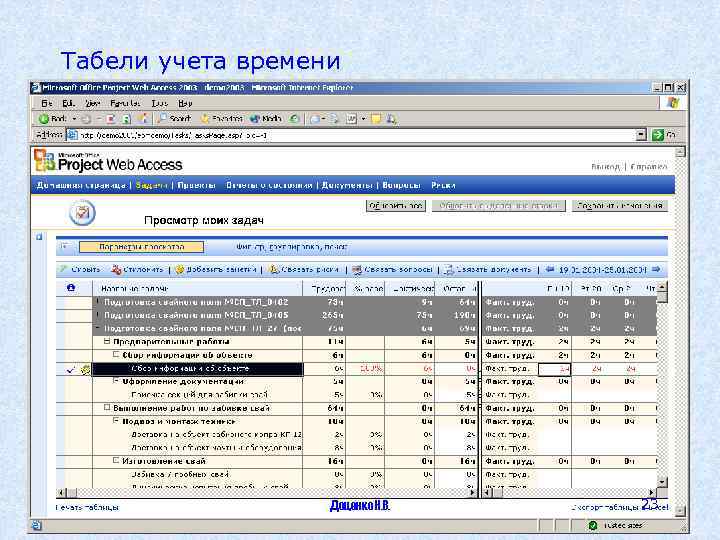Select the Задачи nav tab

151,185
